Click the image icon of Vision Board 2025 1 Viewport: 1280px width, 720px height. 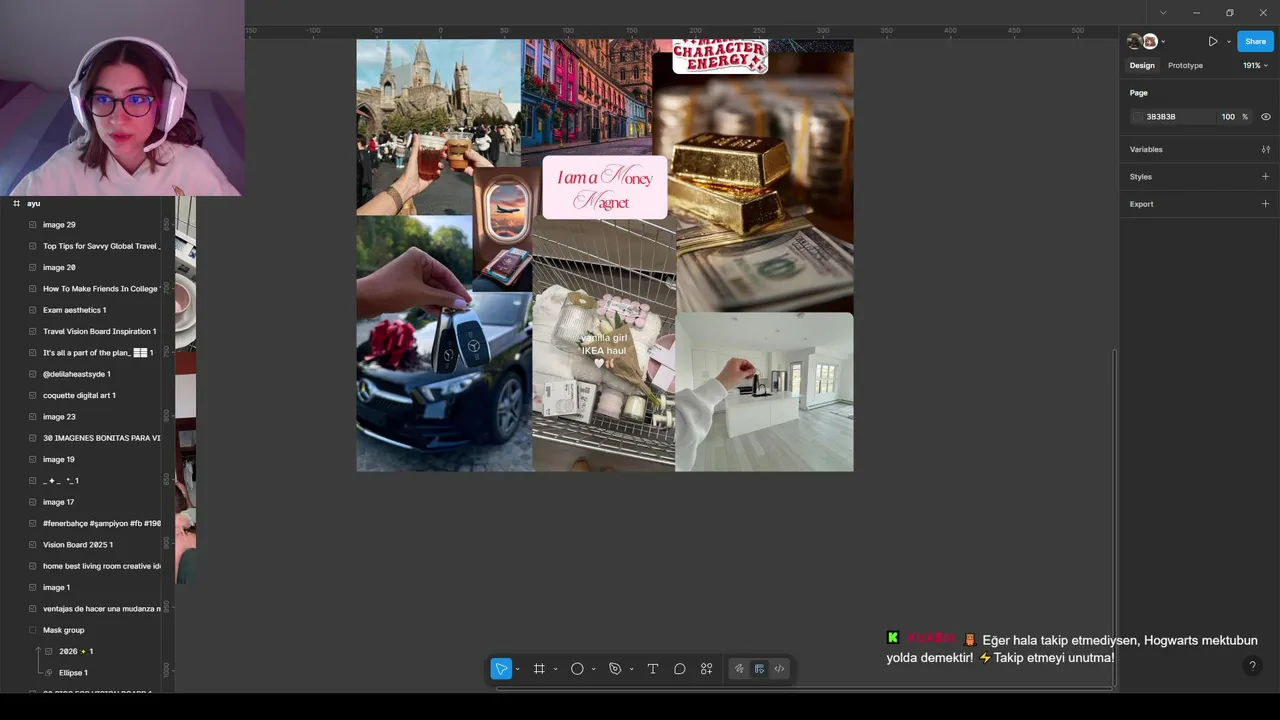tap(32, 545)
